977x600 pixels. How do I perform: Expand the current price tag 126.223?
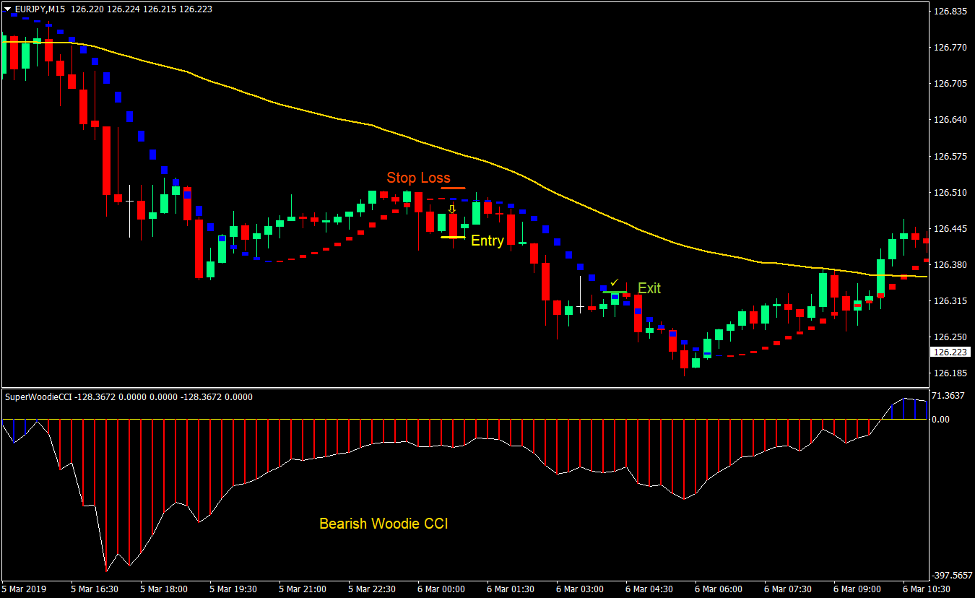948,352
